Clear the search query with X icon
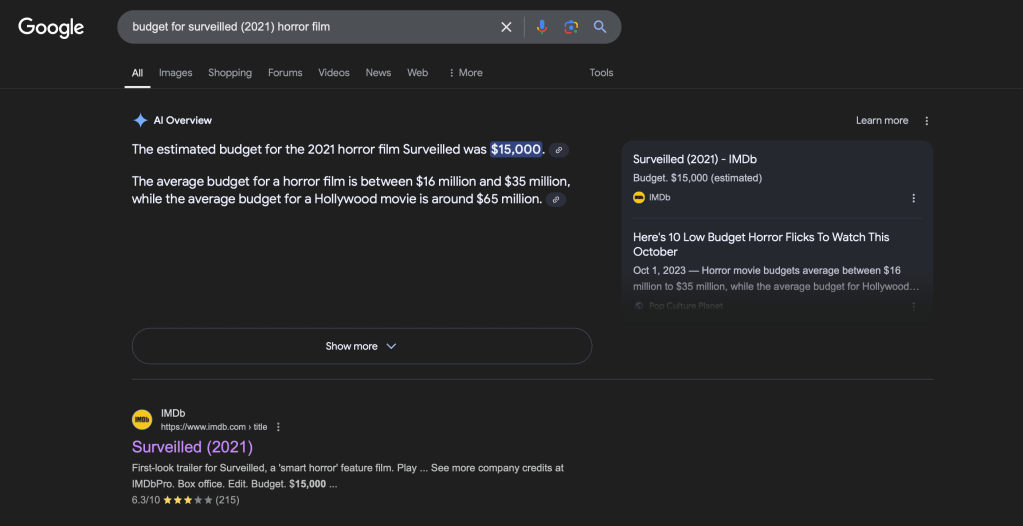Viewport: 1023px width, 526px height. pos(506,27)
